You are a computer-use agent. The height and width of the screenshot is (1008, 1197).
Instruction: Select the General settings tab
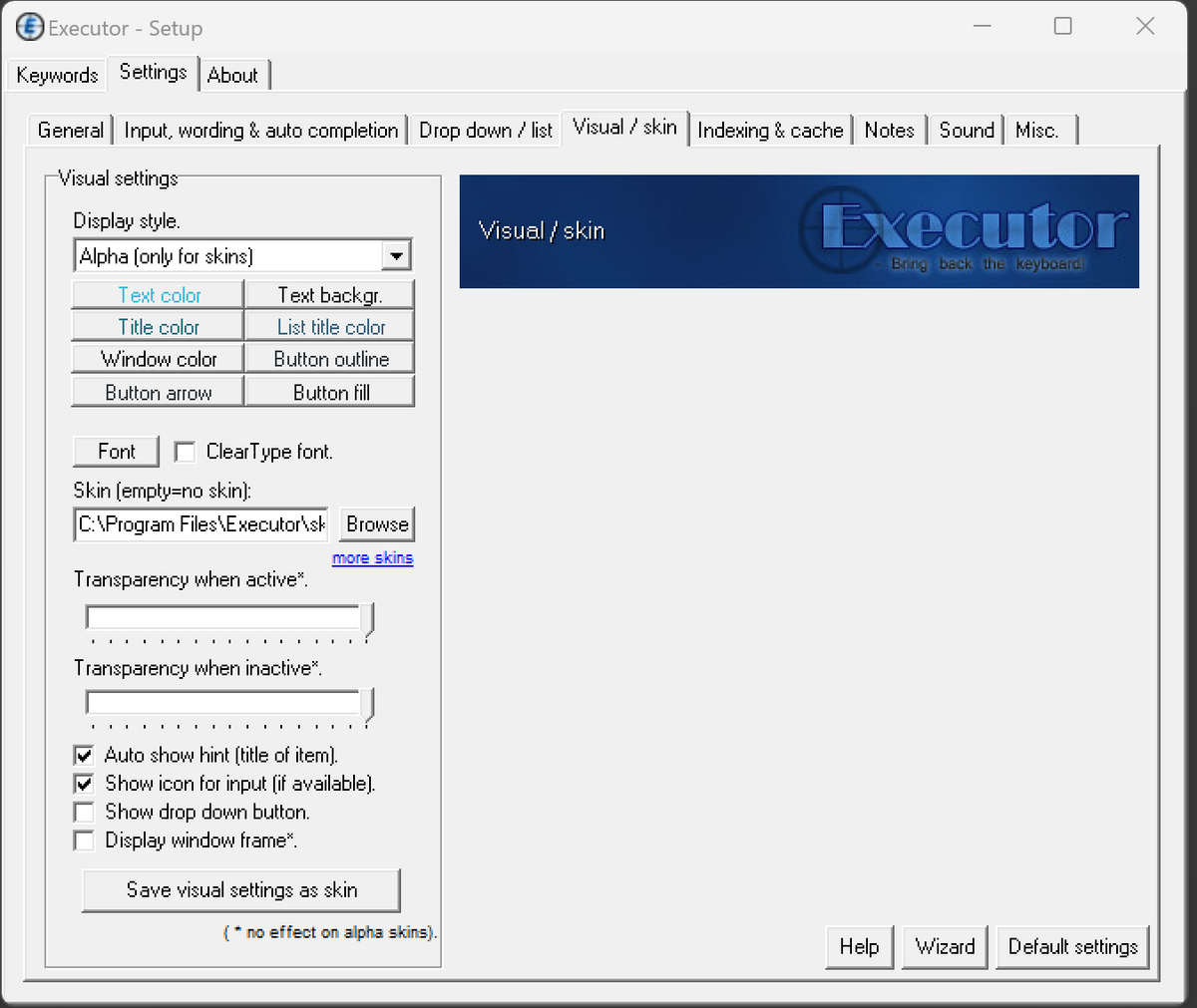70,130
